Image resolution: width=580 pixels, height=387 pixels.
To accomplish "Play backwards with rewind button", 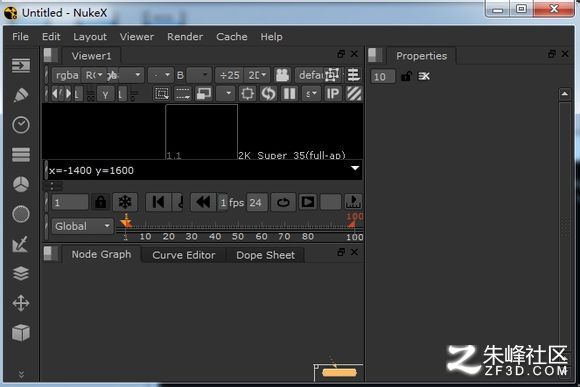I will (x=203, y=202).
